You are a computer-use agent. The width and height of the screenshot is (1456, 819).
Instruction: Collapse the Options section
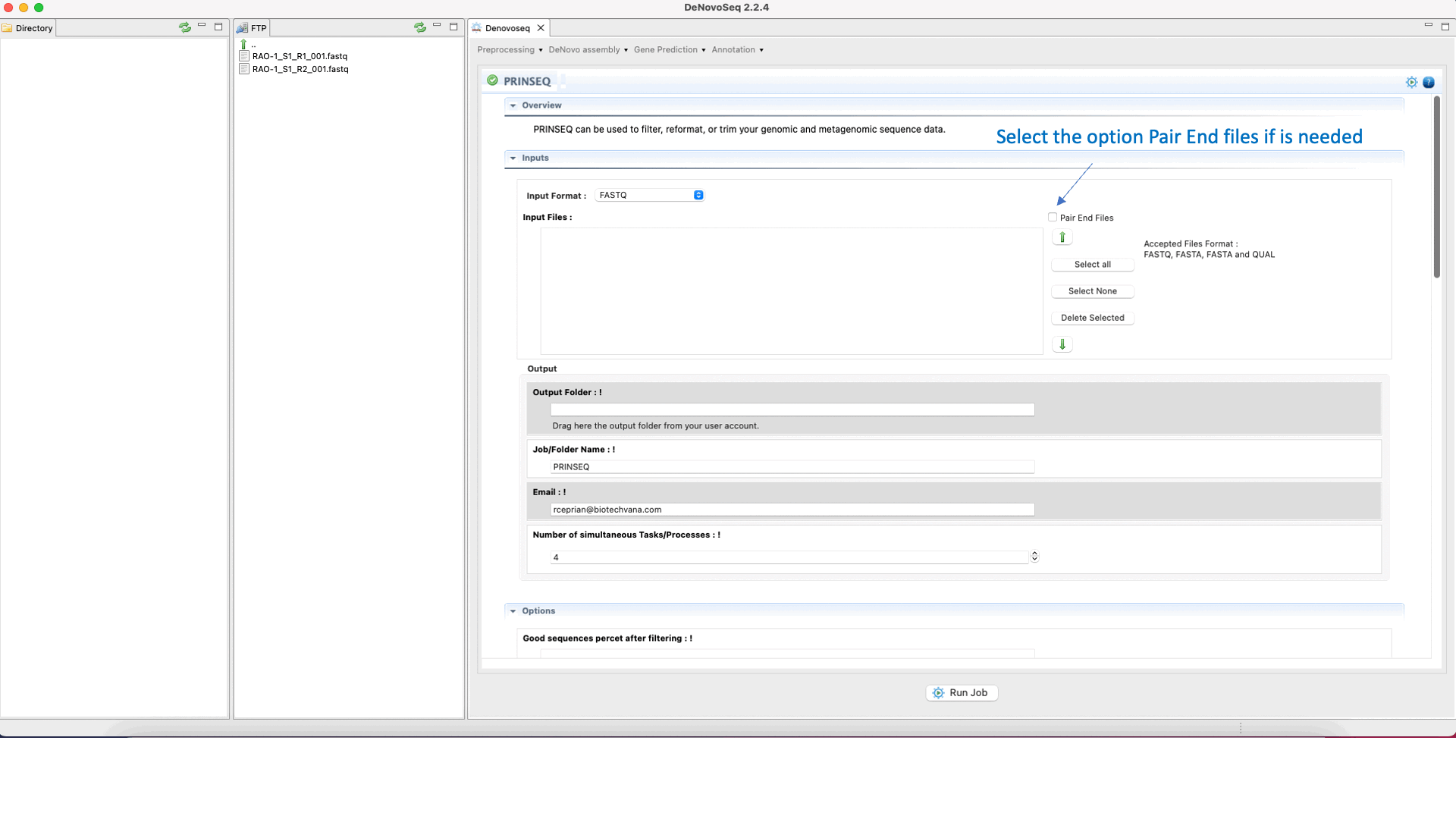pyautogui.click(x=513, y=611)
